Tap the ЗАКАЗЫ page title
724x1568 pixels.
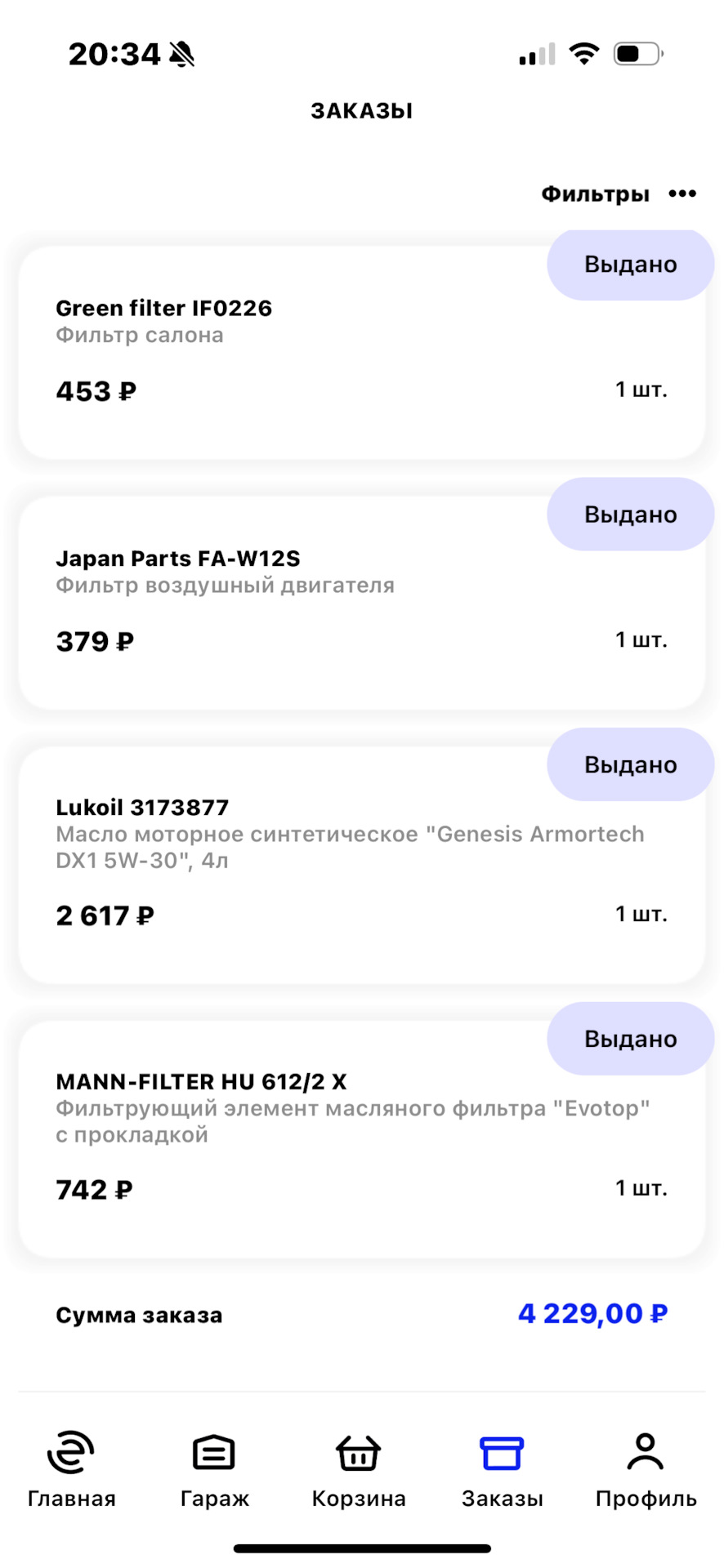click(361, 111)
